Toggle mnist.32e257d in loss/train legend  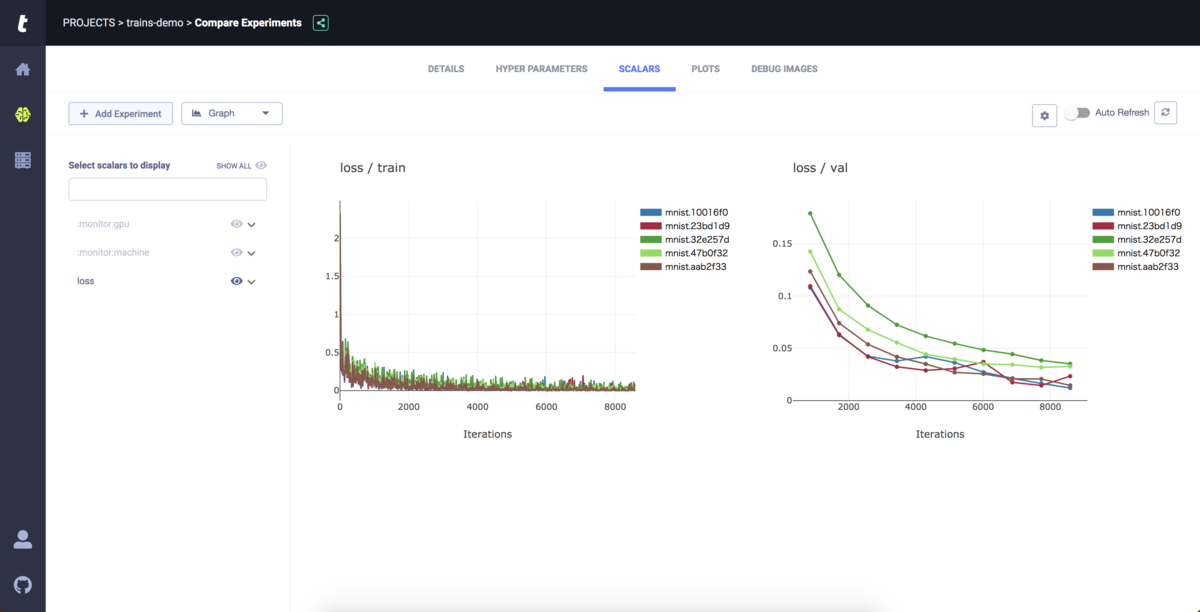click(x=683, y=239)
